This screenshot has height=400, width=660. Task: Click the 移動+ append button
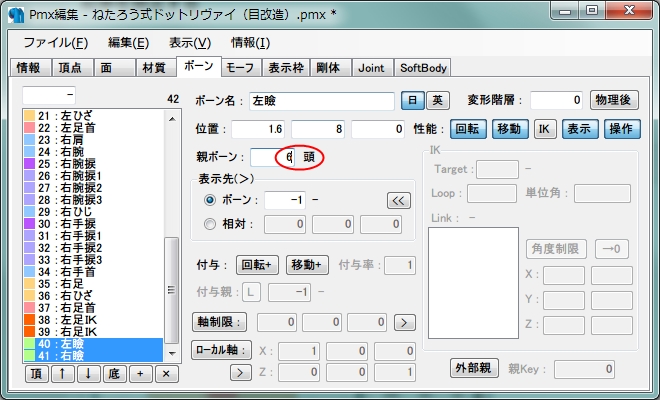307,265
